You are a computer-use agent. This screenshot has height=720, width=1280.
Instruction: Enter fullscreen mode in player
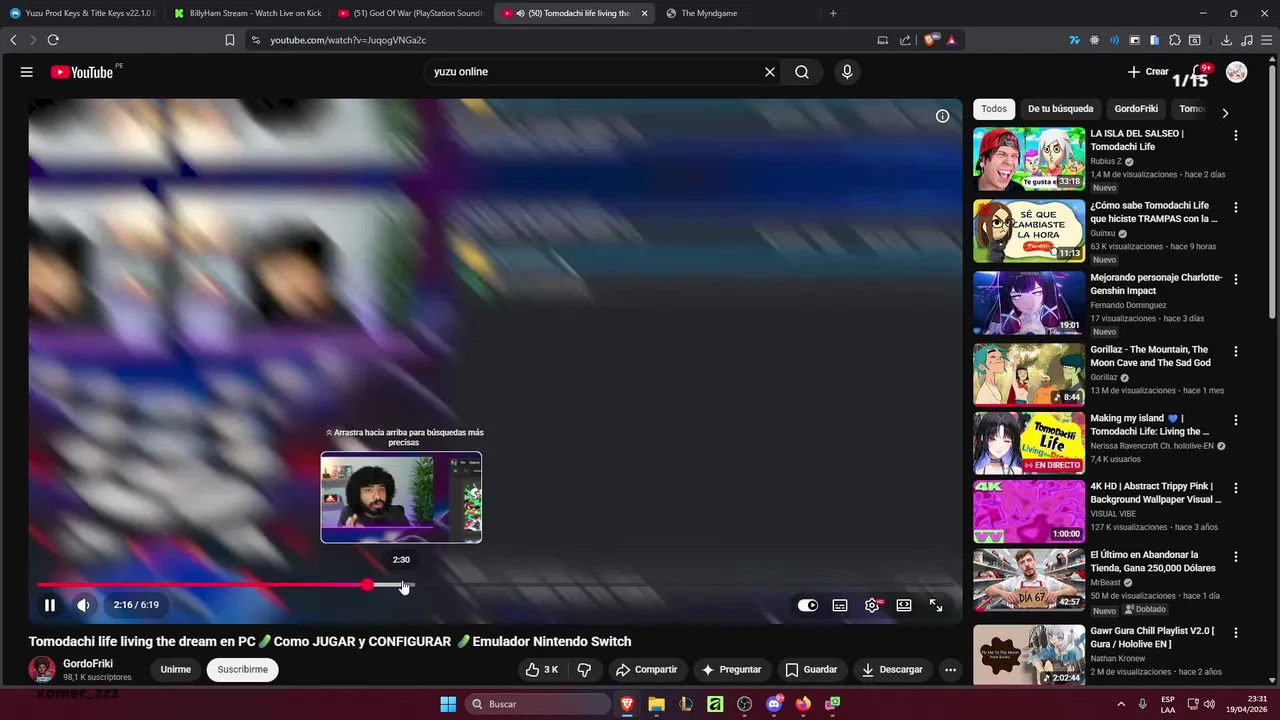click(x=936, y=605)
